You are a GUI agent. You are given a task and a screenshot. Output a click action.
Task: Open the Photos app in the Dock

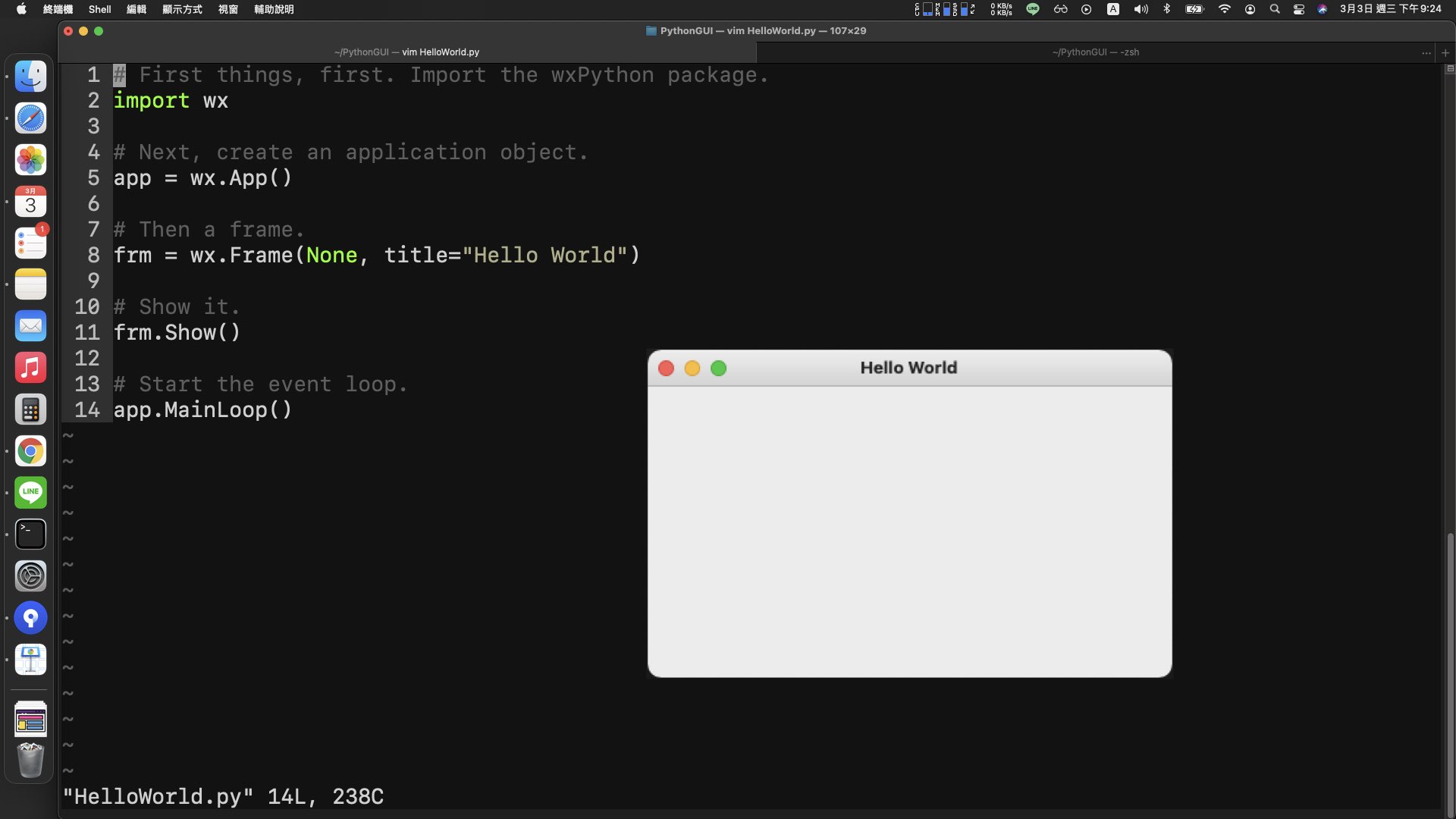click(30, 160)
